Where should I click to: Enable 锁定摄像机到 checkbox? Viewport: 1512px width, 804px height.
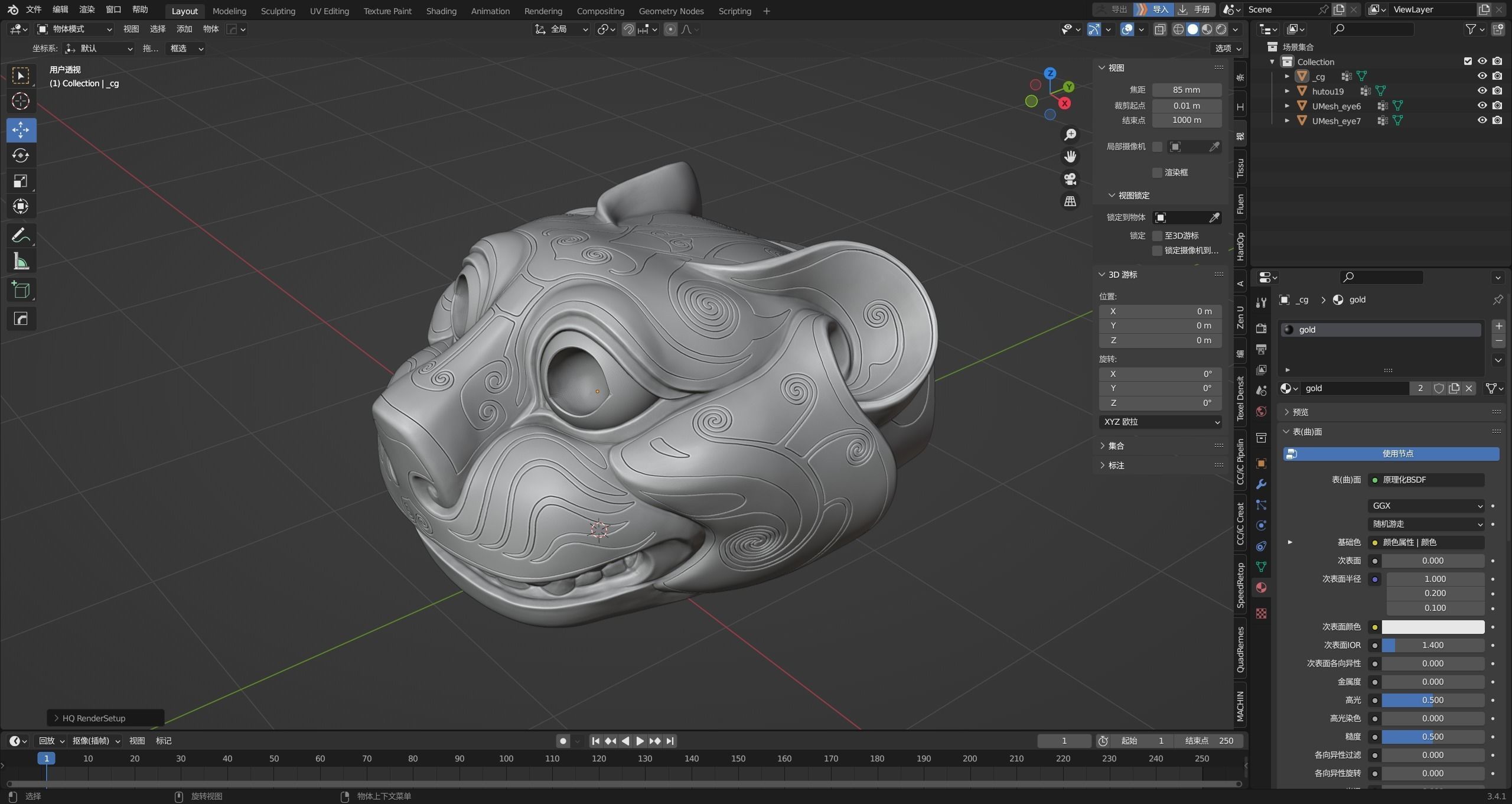pyautogui.click(x=1157, y=250)
